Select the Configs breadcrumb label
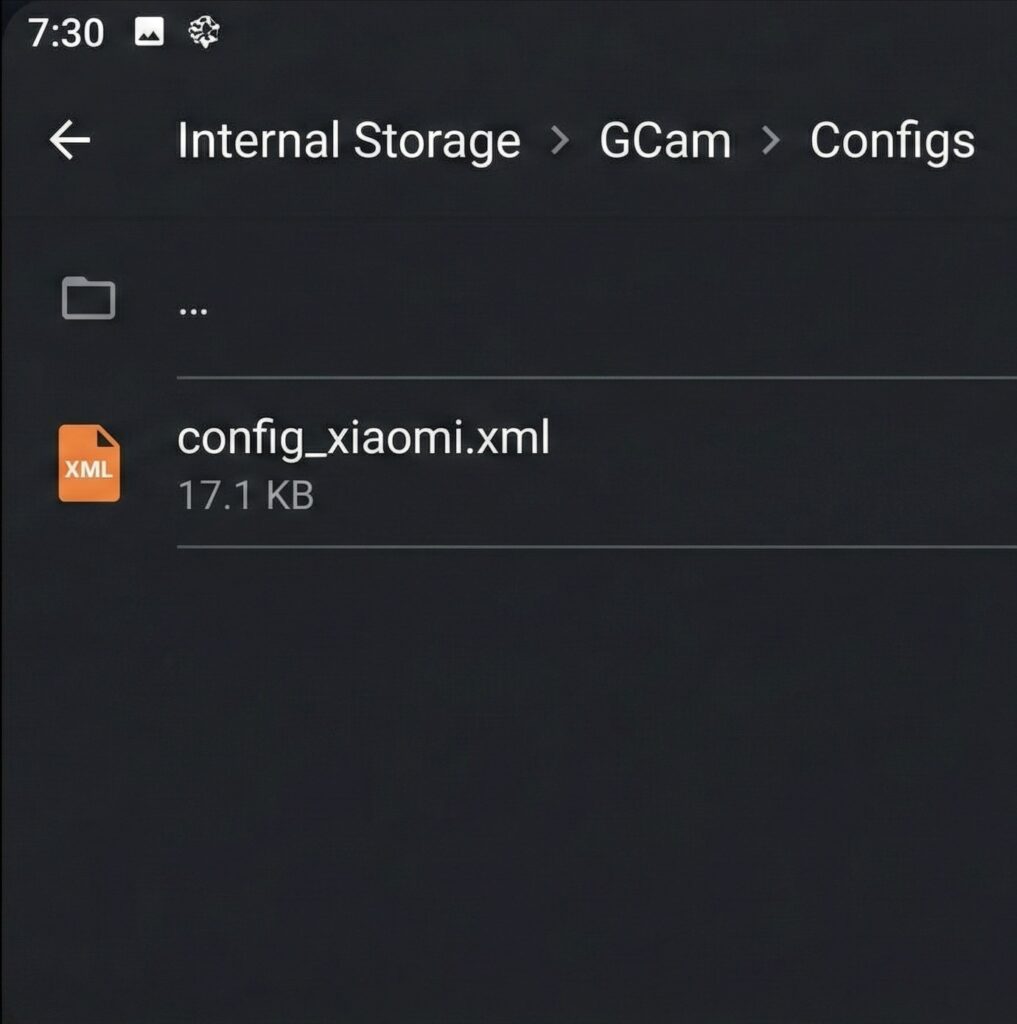The image size is (1017, 1024). [x=892, y=140]
